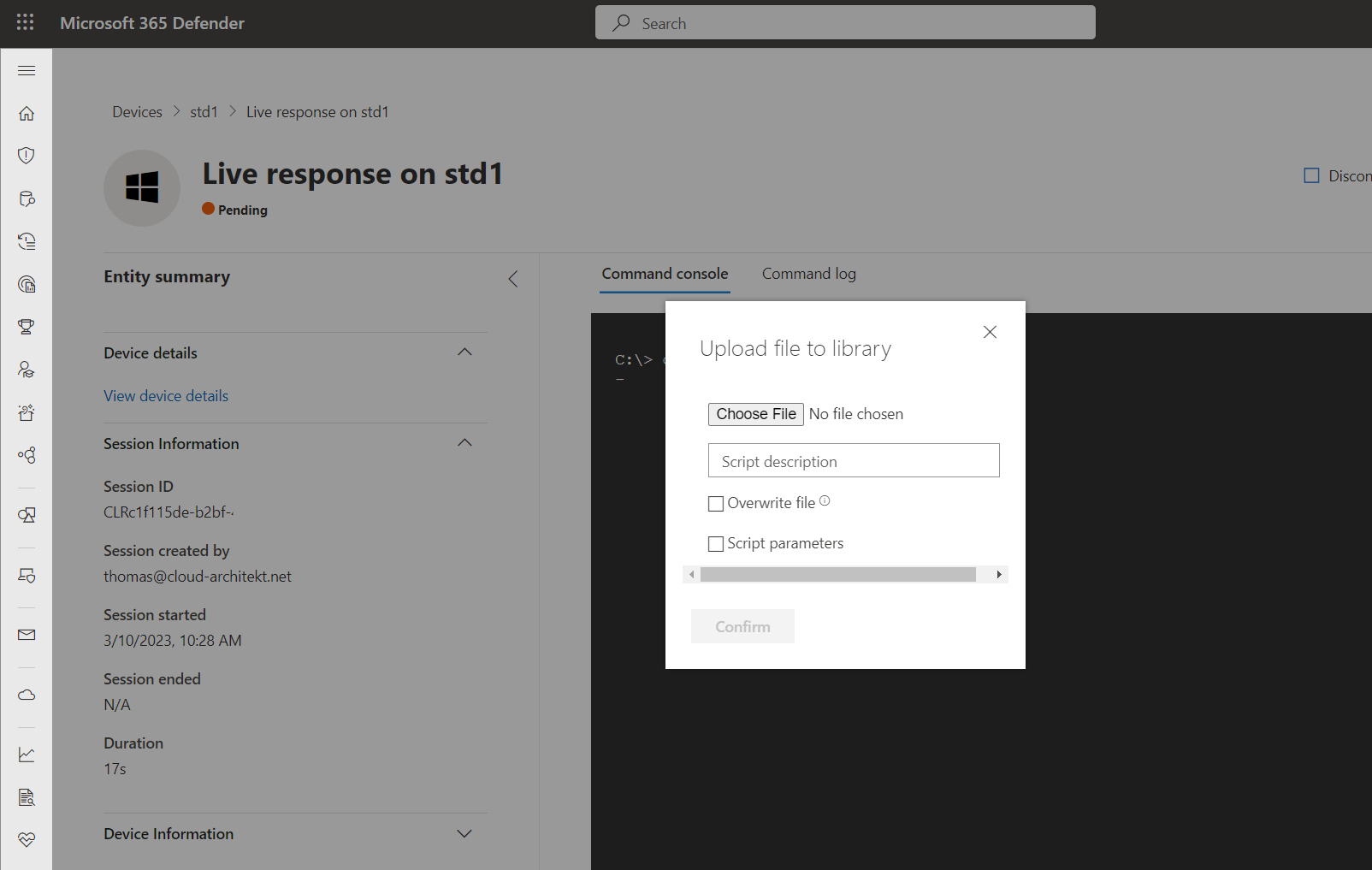Open Endpoints device shield icon
This screenshot has height=870, width=1372.
tap(27, 575)
